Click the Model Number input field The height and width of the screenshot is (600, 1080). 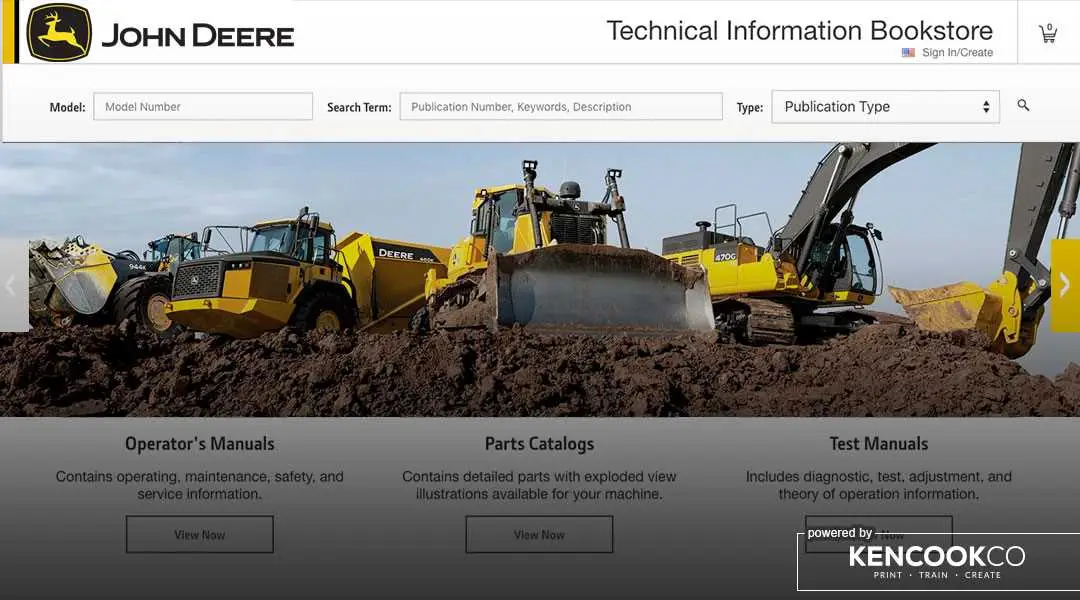[203, 107]
